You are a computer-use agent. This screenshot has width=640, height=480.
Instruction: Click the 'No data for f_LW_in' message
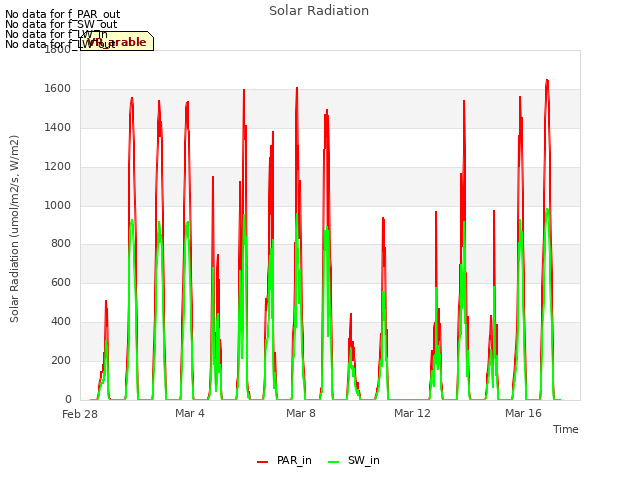(x=56, y=34)
